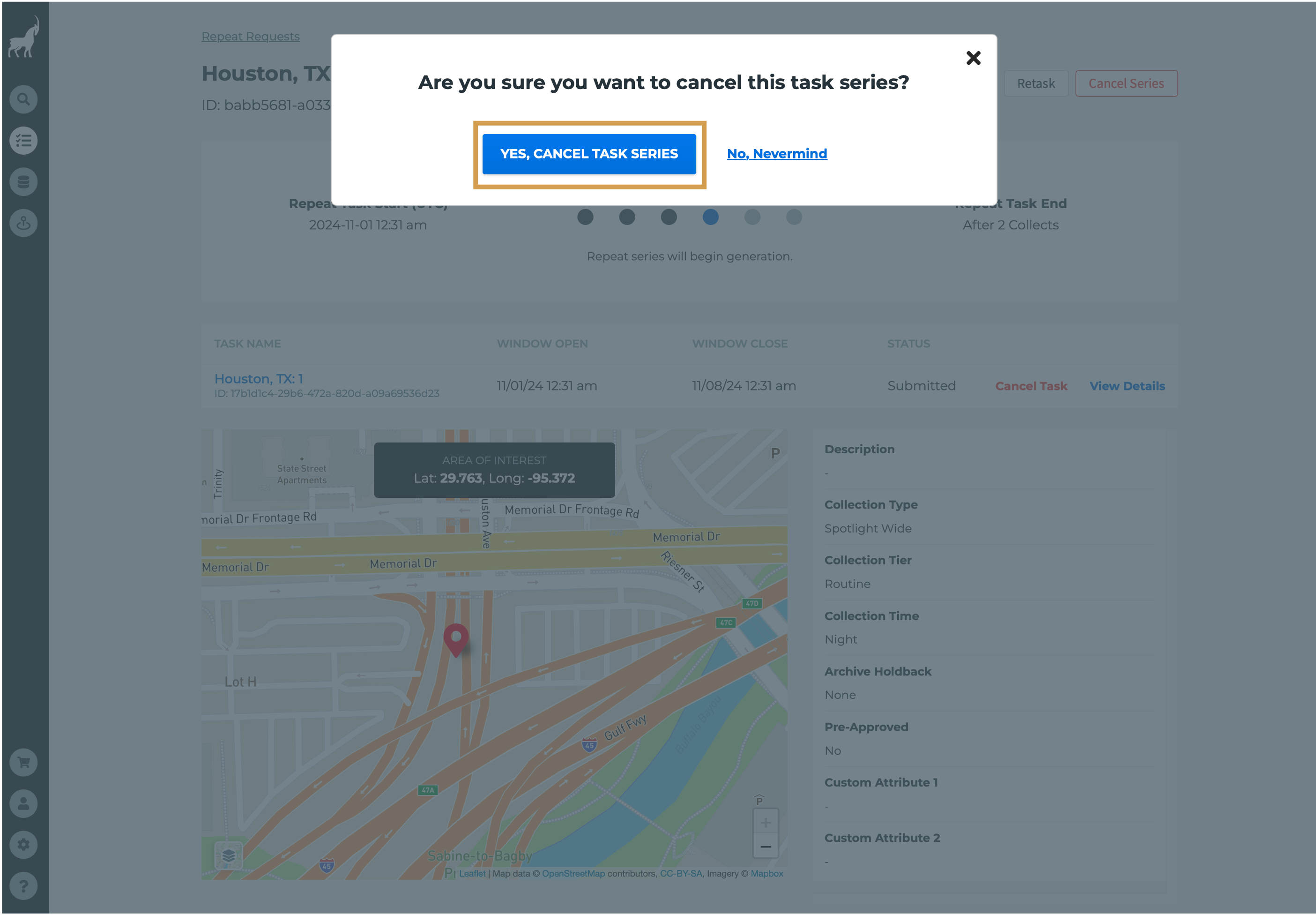
Task: Click After 2 Collects text
Action: pos(1010,225)
